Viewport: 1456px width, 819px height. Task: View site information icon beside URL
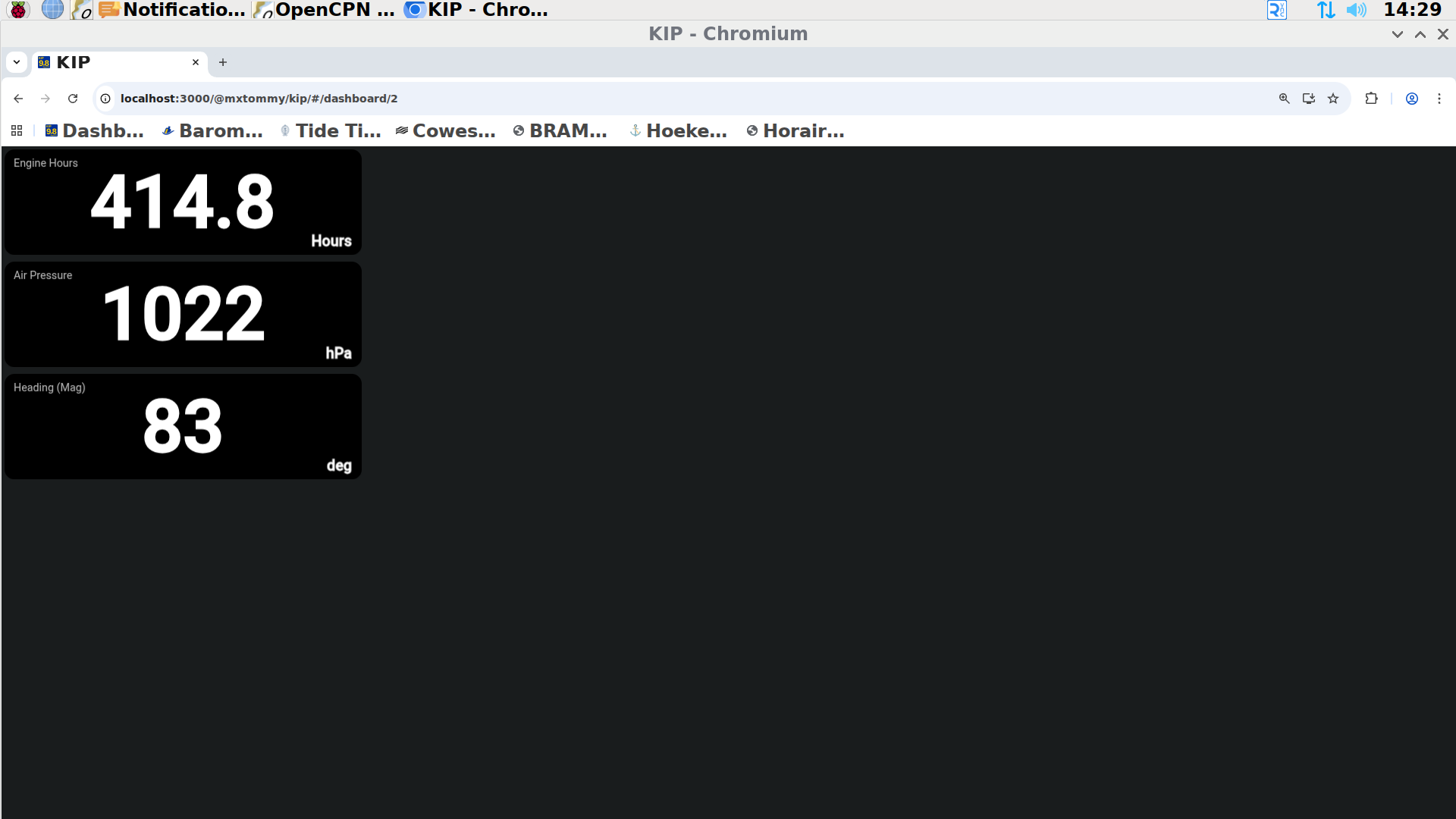click(x=105, y=99)
